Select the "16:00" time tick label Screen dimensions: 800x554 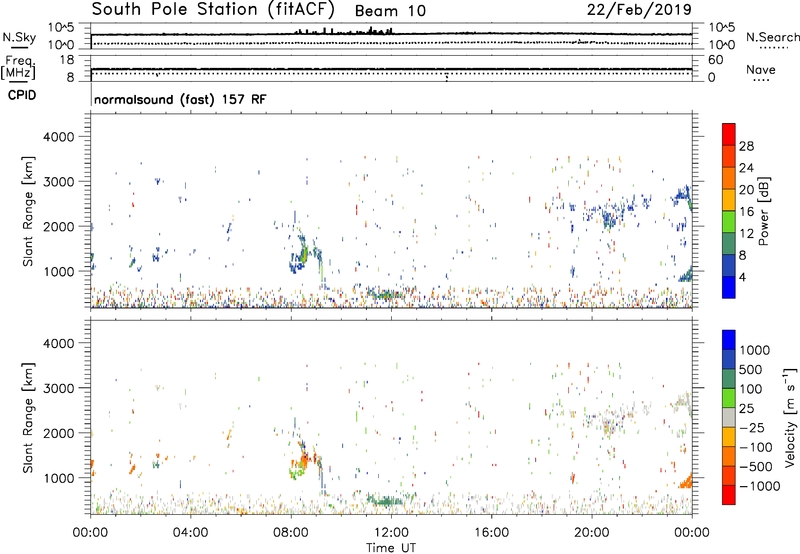(491, 533)
